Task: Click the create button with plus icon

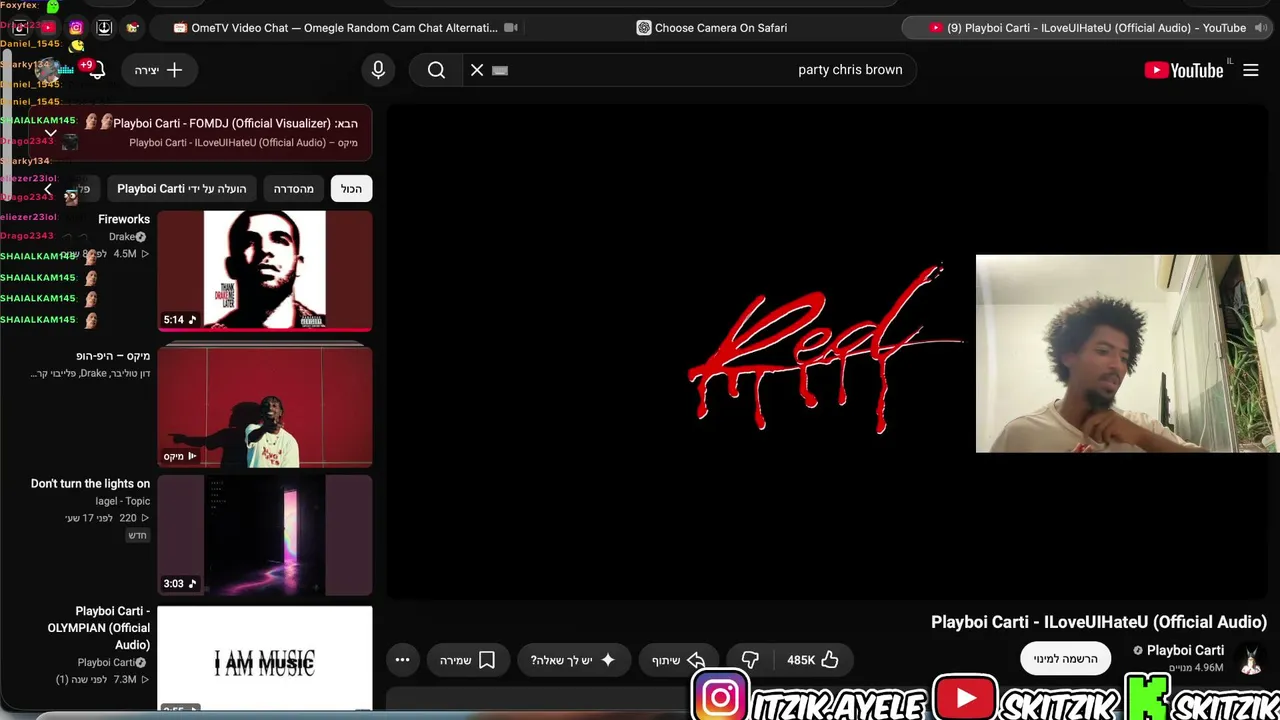Action: pos(160,70)
